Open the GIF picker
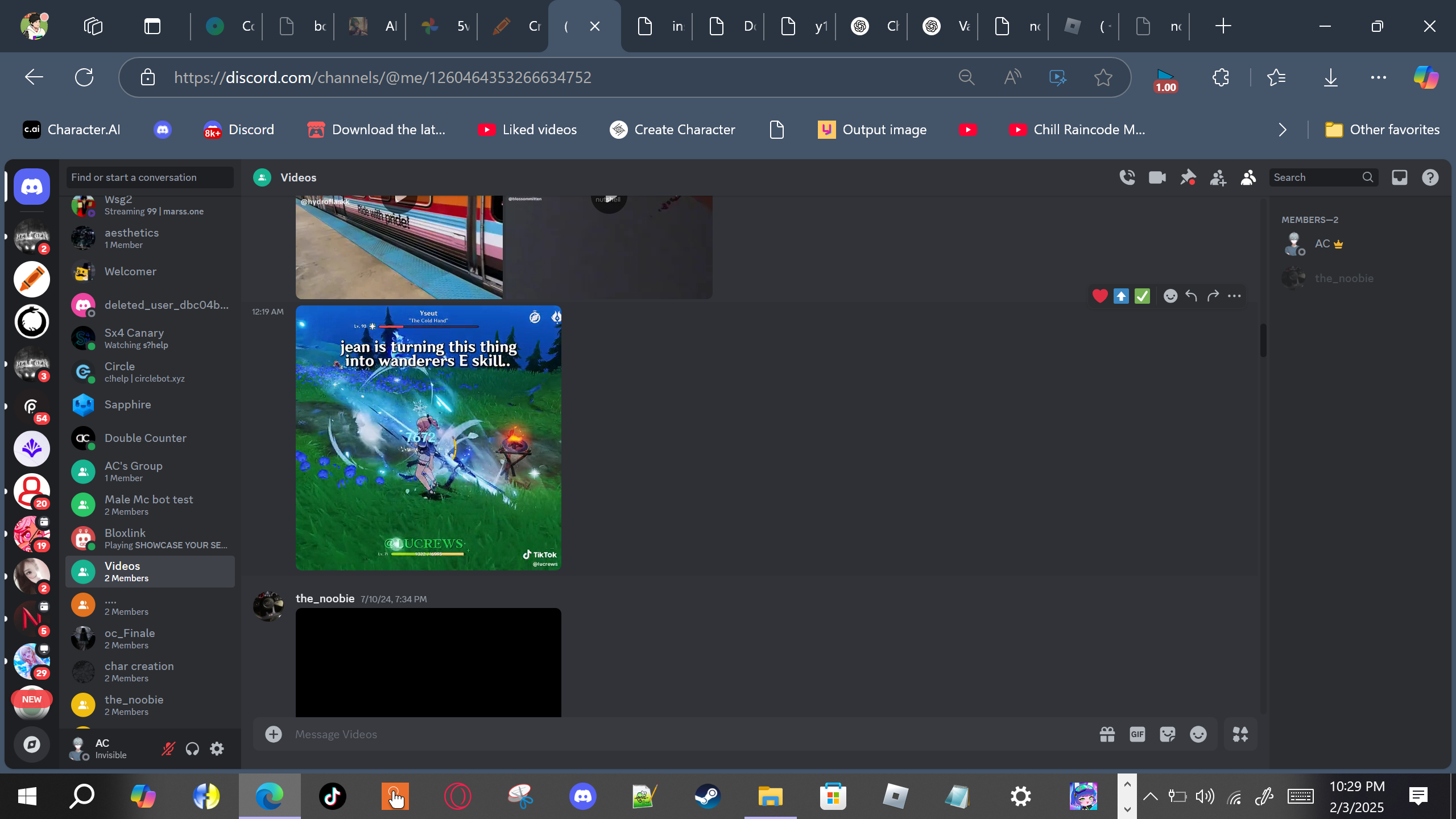The image size is (1456, 819). click(1137, 734)
